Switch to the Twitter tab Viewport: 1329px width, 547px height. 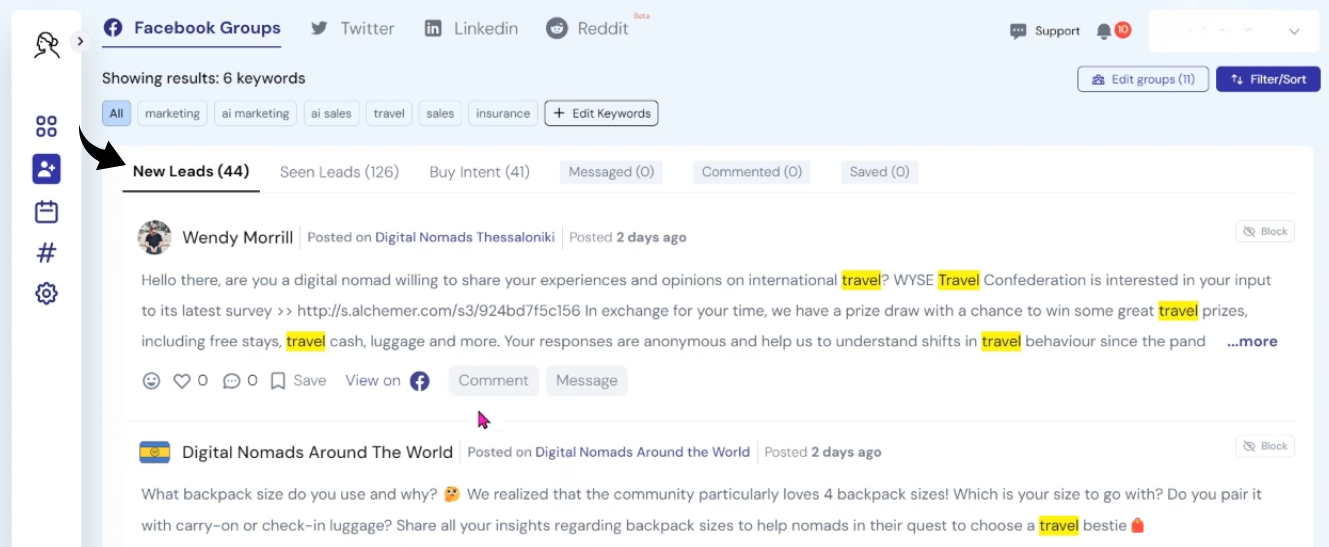pyautogui.click(x=352, y=28)
